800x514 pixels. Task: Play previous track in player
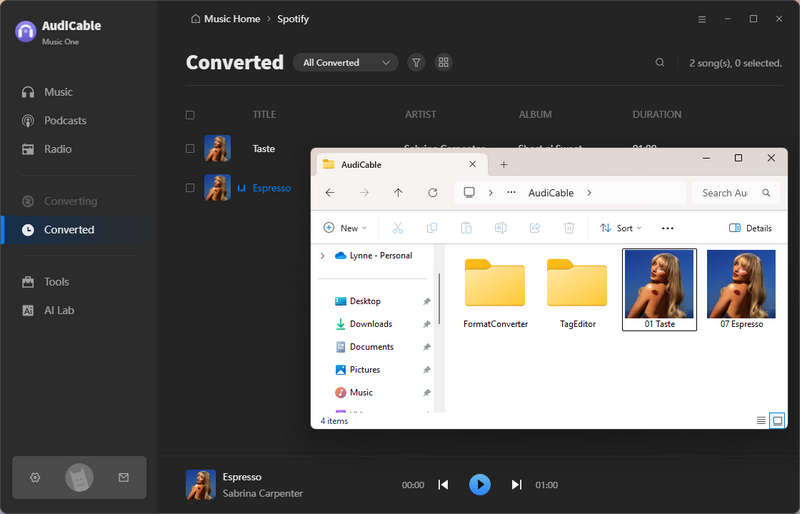(443, 484)
